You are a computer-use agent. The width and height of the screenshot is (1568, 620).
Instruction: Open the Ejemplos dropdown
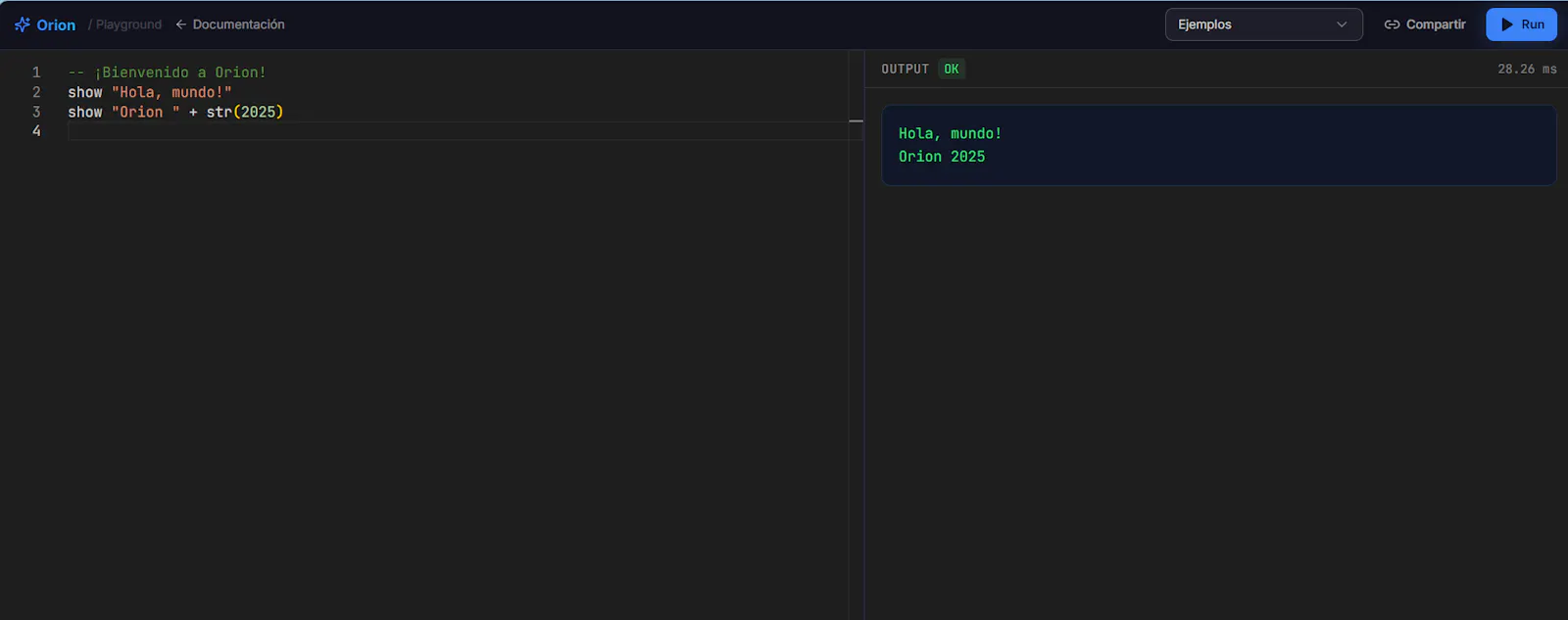point(1263,24)
